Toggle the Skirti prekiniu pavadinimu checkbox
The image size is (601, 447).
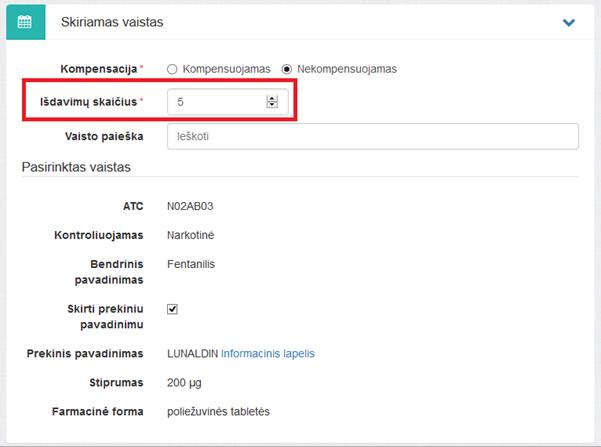(x=172, y=309)
